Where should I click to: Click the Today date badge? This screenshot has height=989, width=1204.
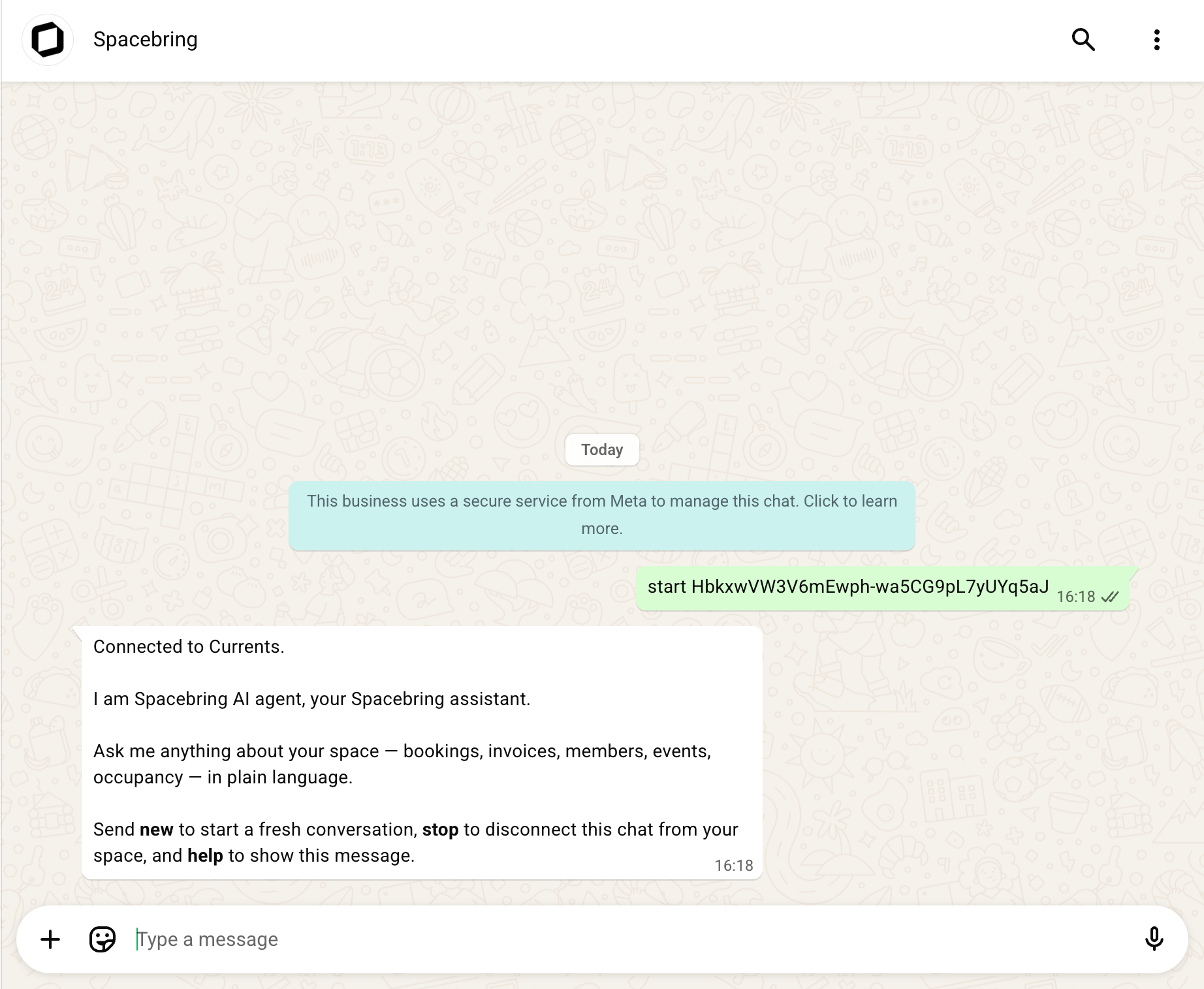tap(602, 450)
